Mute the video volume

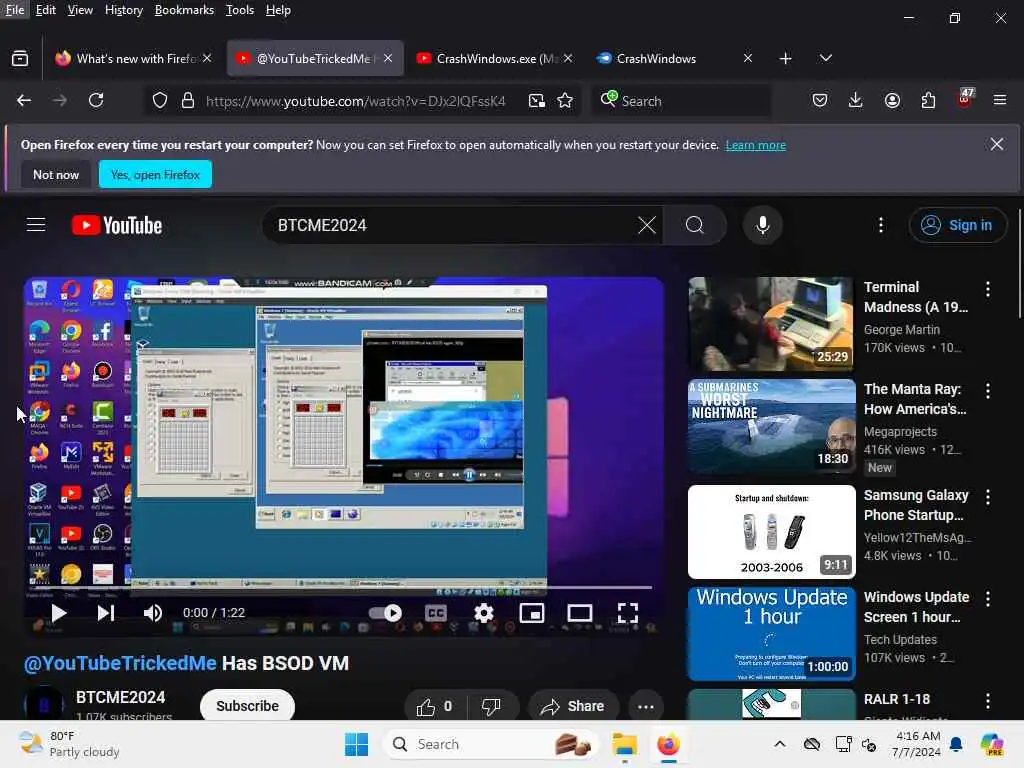[153, 613]
